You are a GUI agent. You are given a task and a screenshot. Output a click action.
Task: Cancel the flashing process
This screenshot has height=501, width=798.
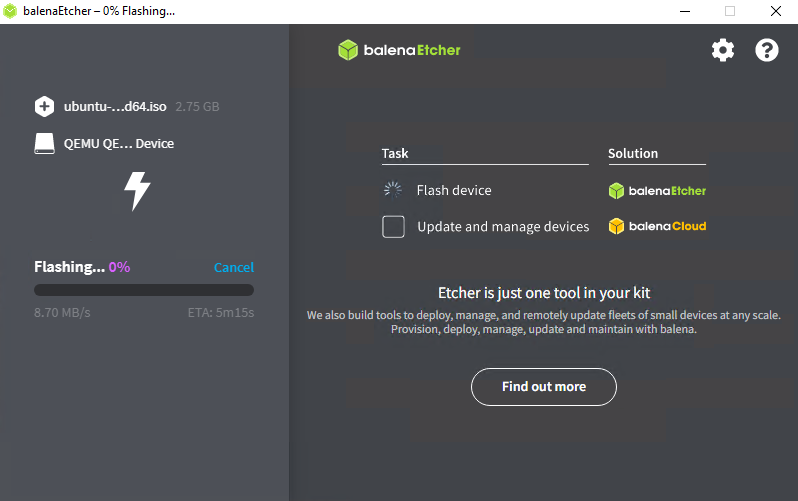(x=234, y=267)
